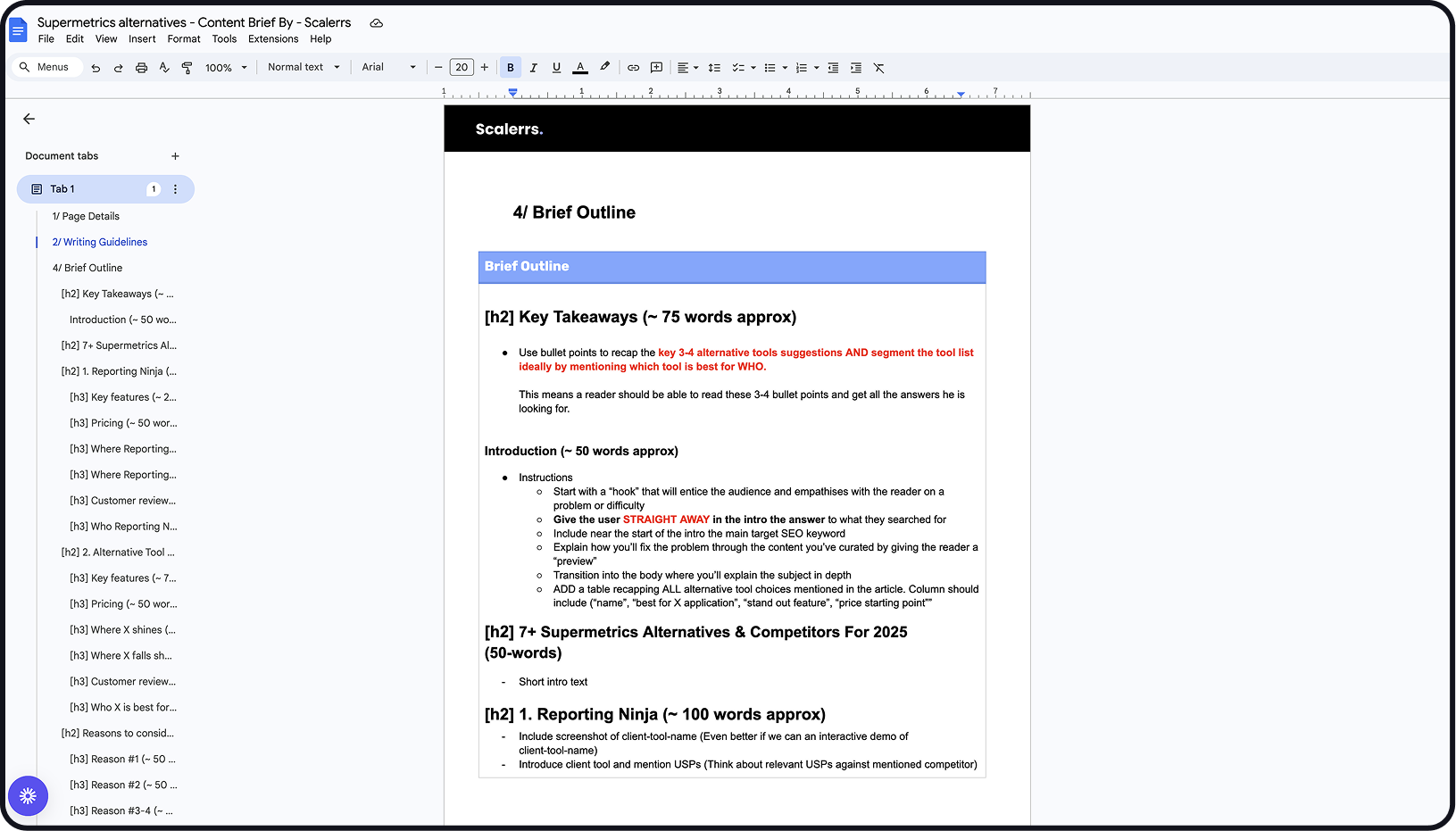Viewport: 1456px width, 831px height.
Task: Insert a checklist
Action: tap(738, 68)
